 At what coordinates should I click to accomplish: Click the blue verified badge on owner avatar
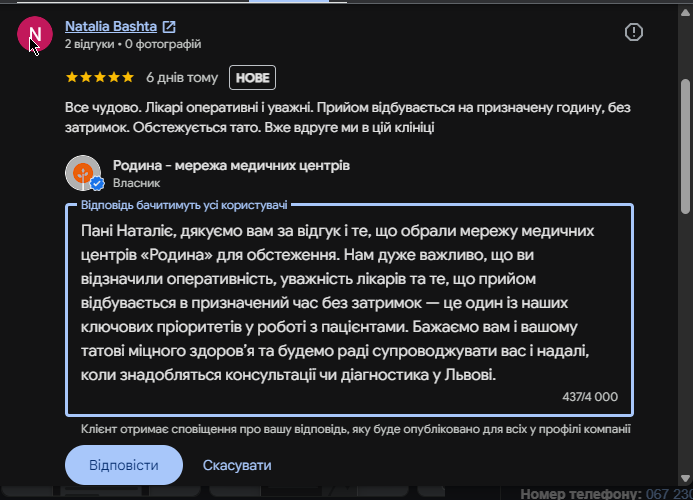[97, 183]
